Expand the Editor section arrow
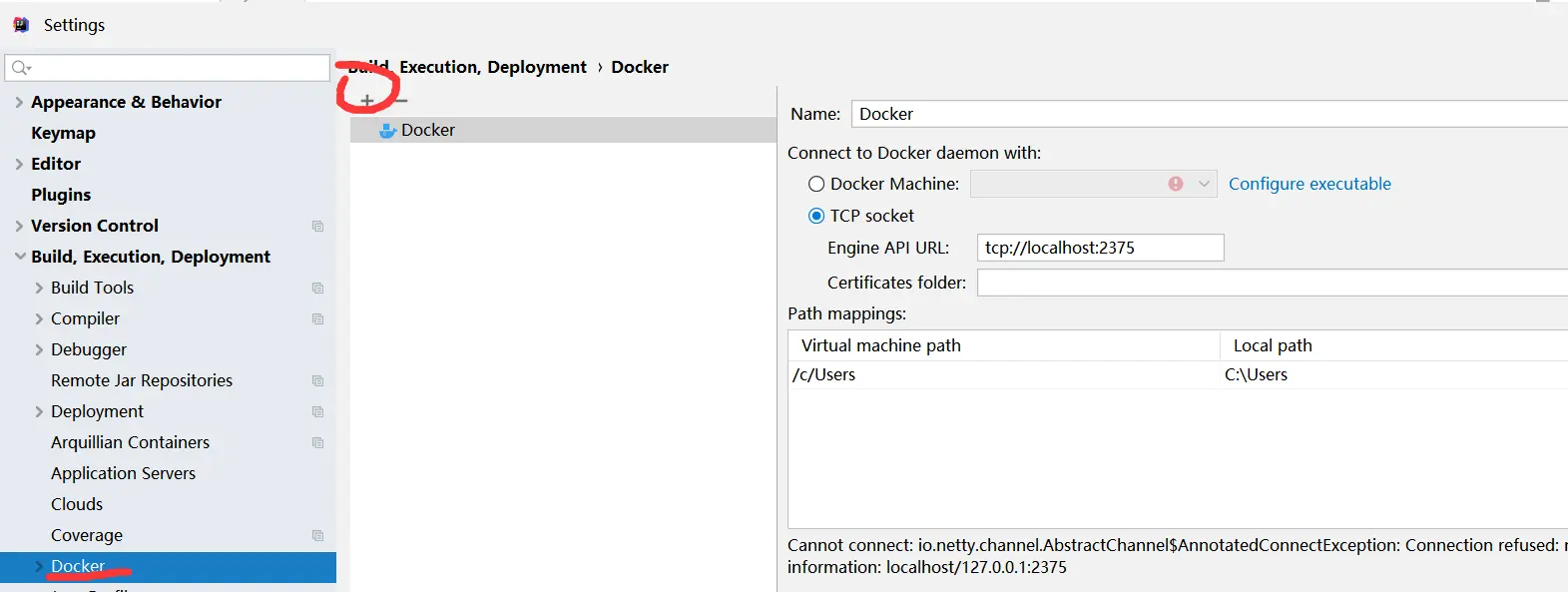1568x592 pixels. 19,164
